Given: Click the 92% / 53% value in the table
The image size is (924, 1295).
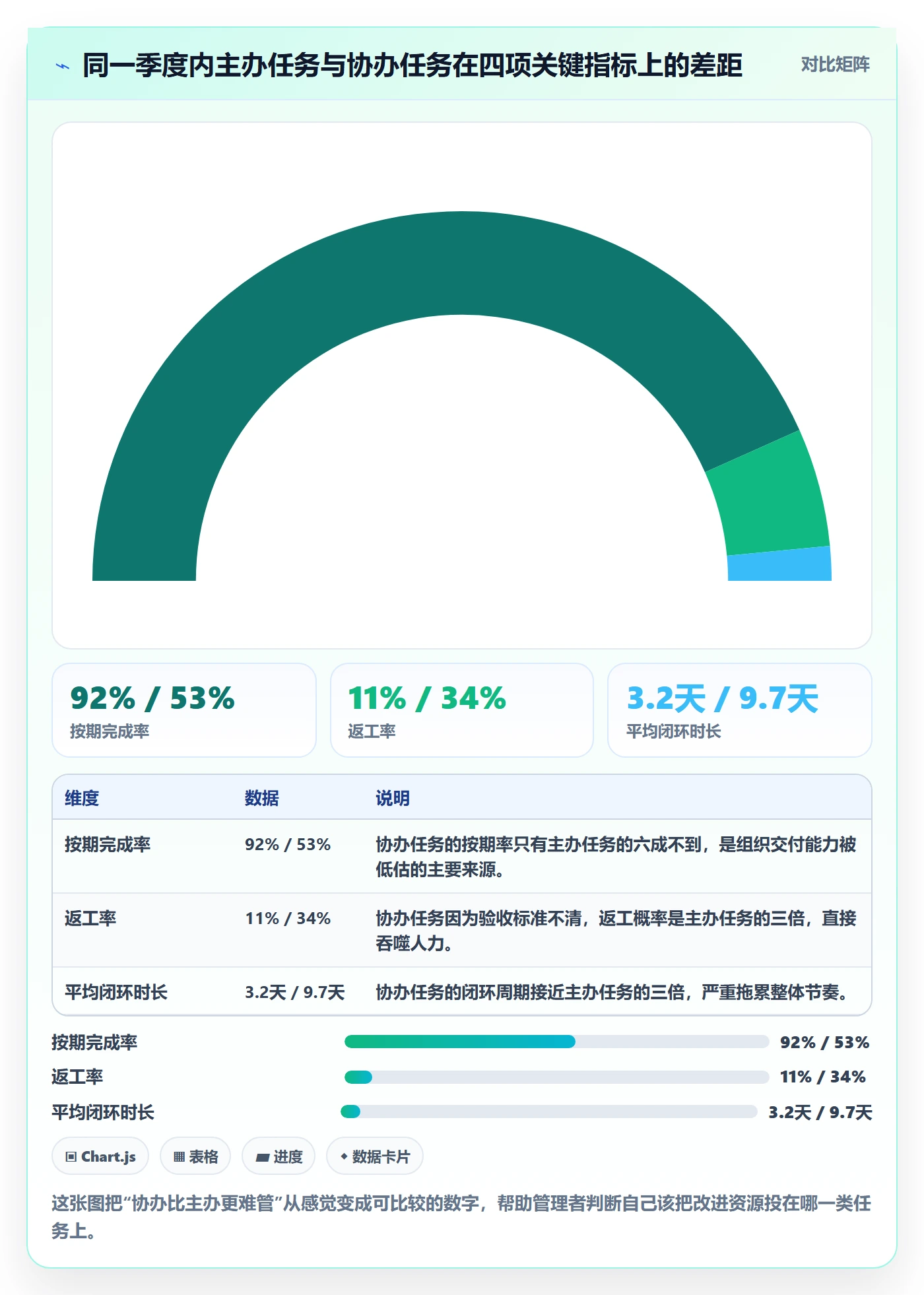Looking at the screenshot, I should pyautogui.click(x=288, y=844).
